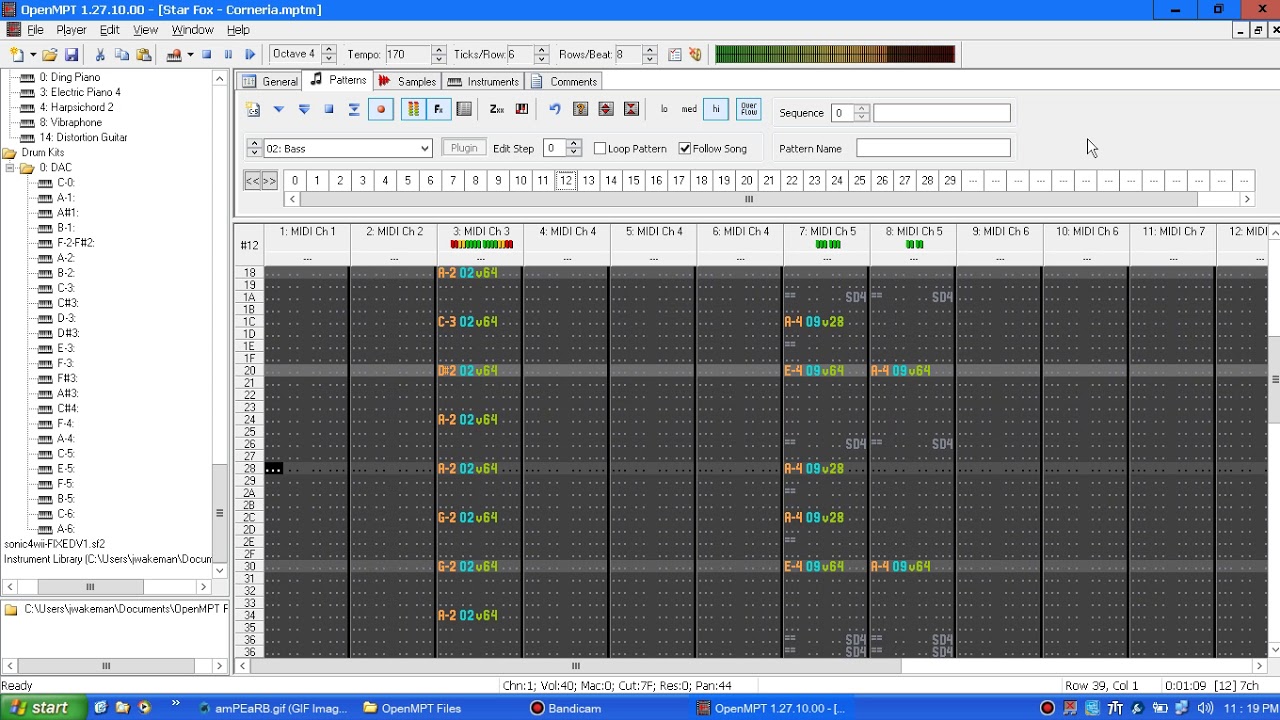
Task: Open new file type dropdown arrow
Action: click(33, 55)
